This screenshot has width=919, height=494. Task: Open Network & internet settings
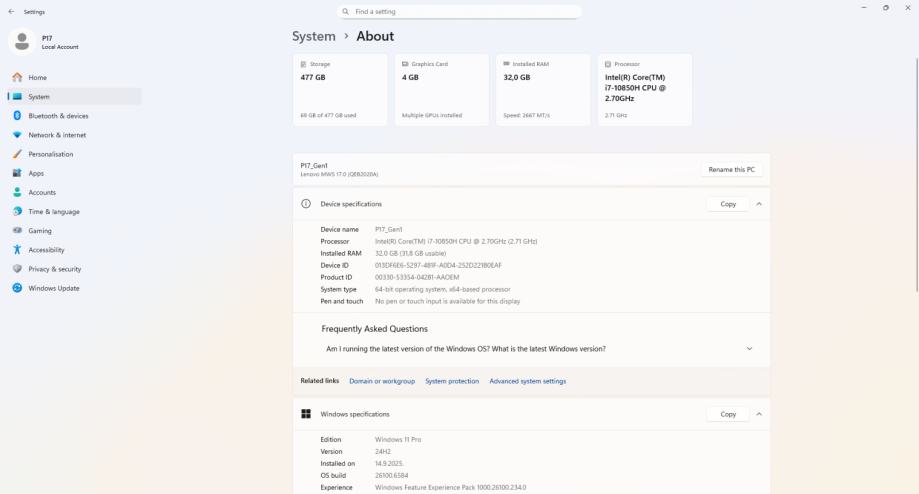click(57, 135)
